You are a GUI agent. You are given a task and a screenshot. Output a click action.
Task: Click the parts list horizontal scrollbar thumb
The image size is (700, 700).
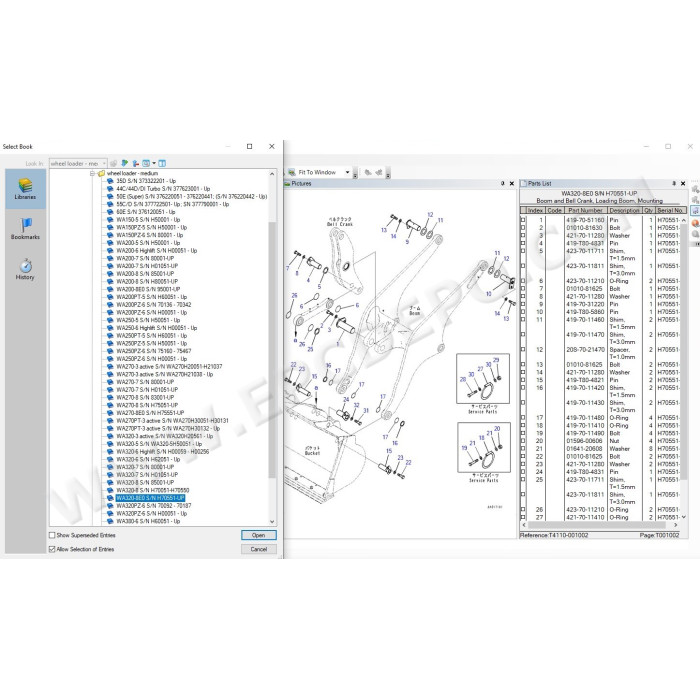click(598, 525)
